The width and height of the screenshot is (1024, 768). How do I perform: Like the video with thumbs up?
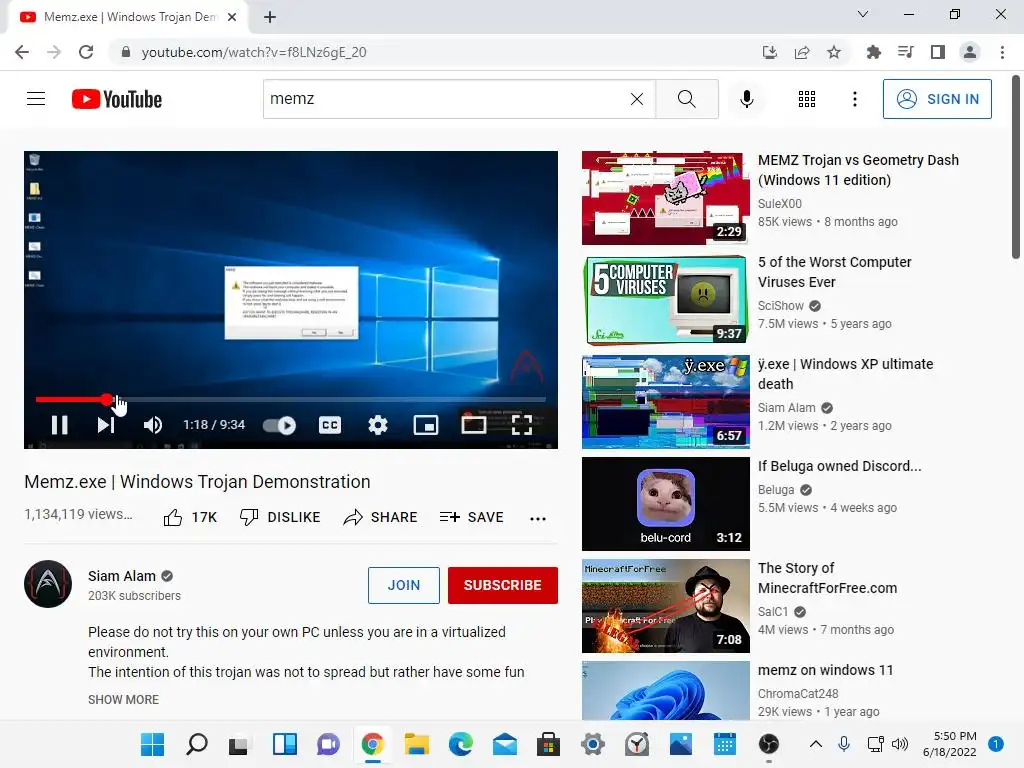190,517
